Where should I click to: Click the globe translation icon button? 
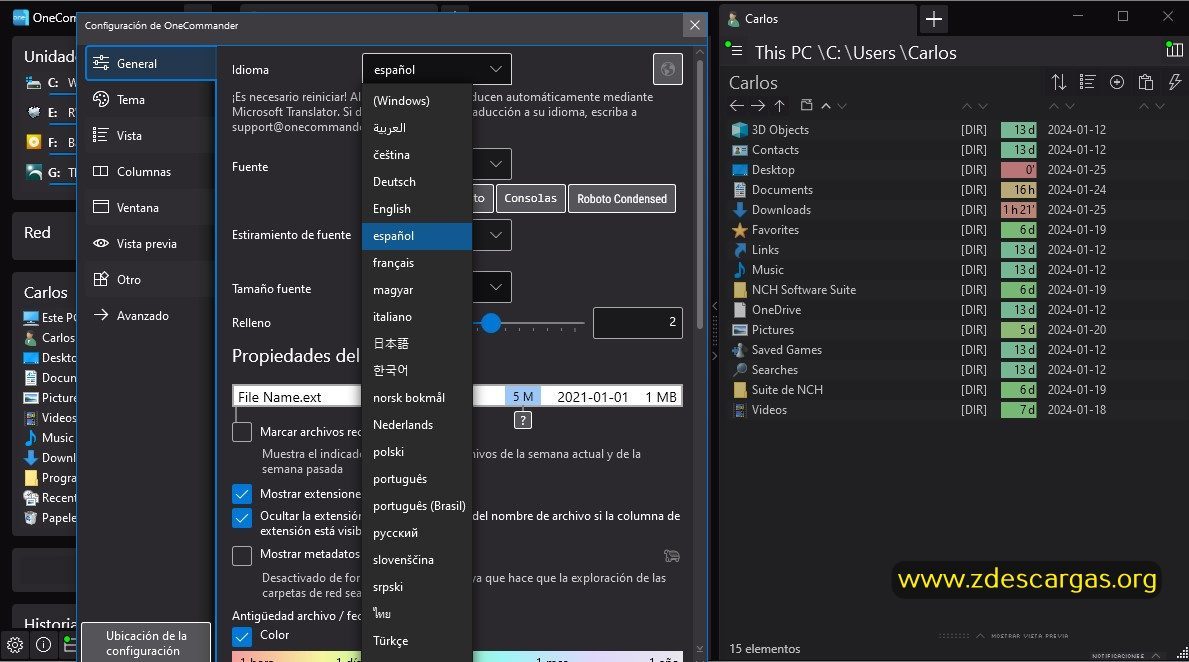pyautogui.click(x=667, y=69)
